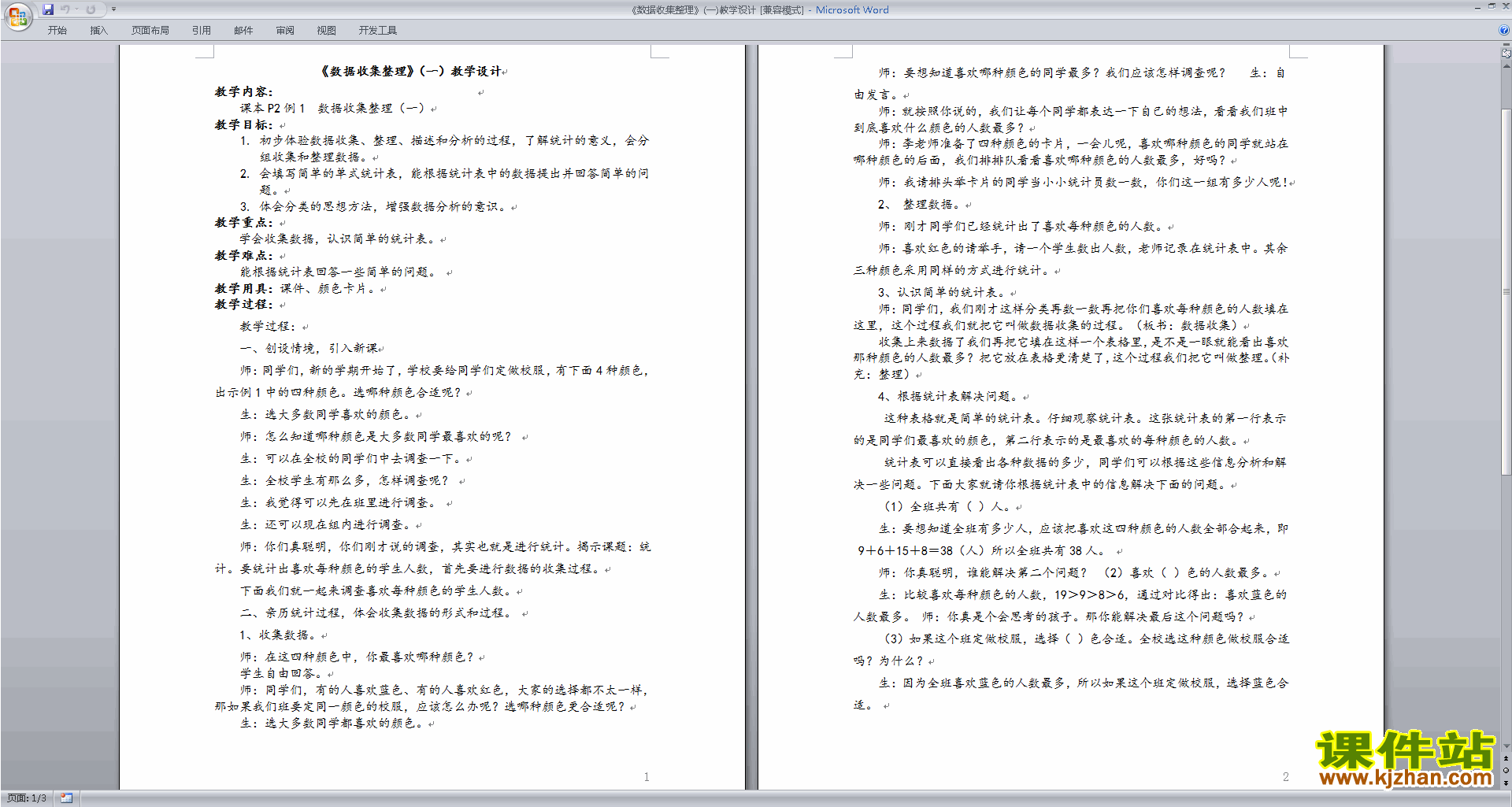Switch to the 页面布局 tab
This screenshot has height=807, width=1512.
point(150,31)
